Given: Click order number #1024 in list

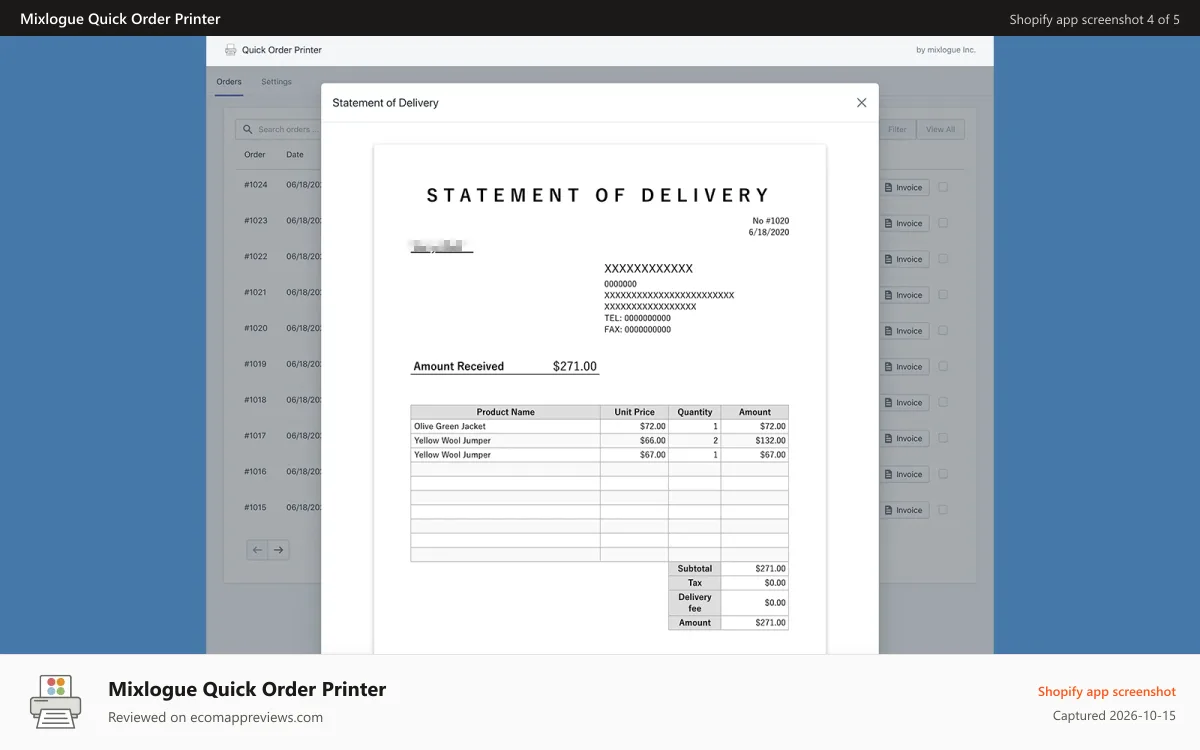Looking at the screenshot, I should [x=256, y=185].
